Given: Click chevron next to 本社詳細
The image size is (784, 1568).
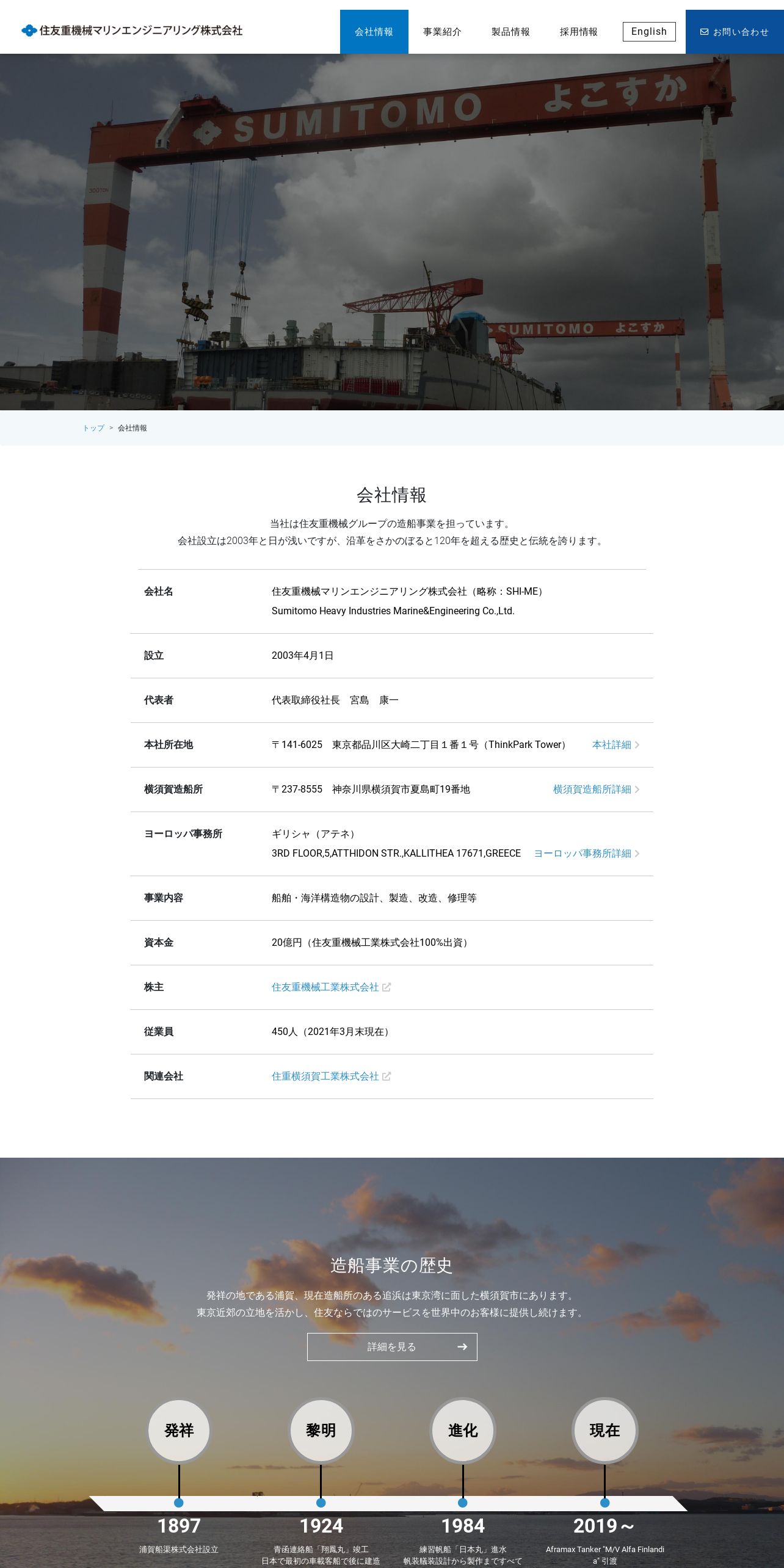Looking at the screenshot, I should point(637,745).
